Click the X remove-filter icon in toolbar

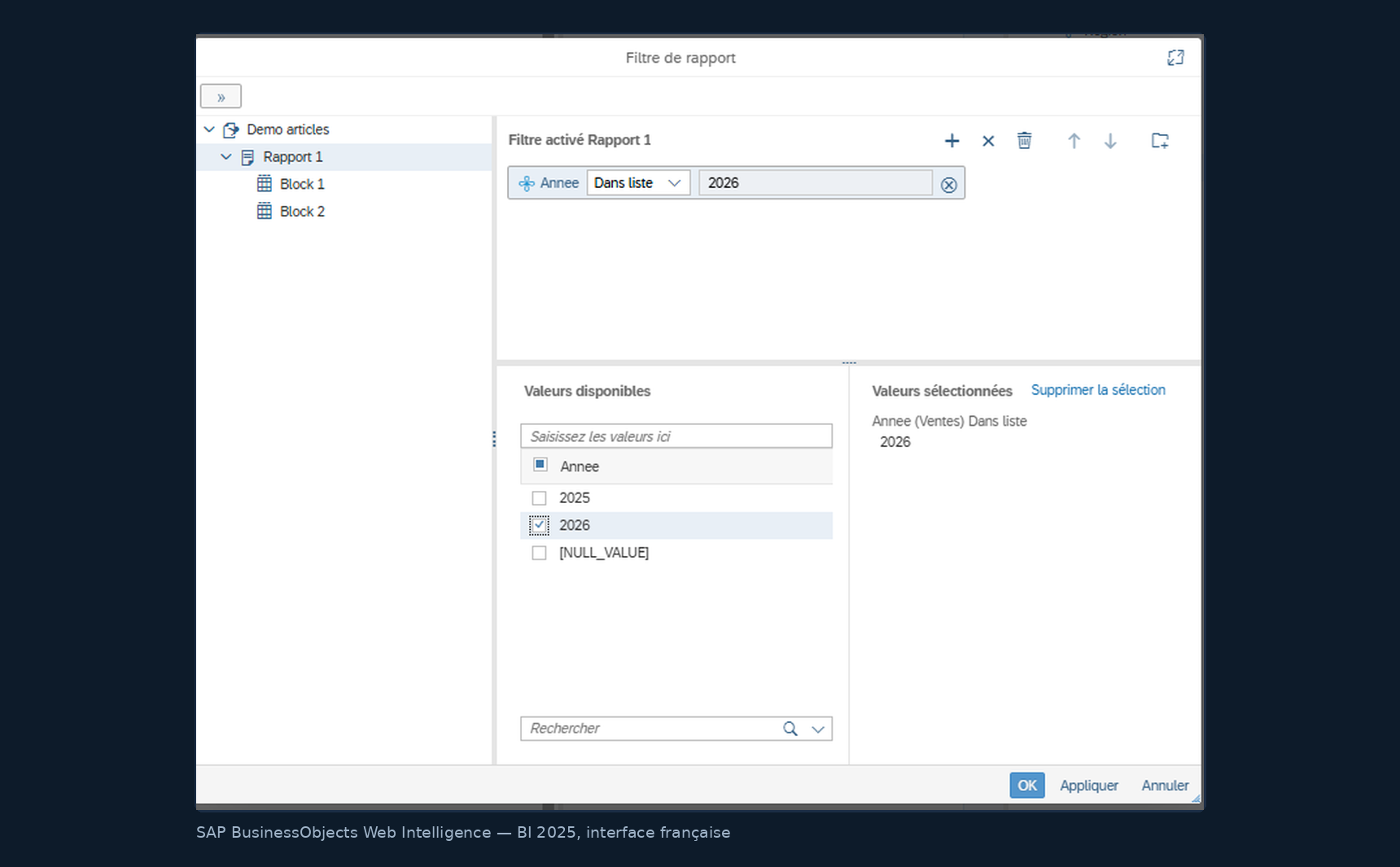click(x=988, y=141)
